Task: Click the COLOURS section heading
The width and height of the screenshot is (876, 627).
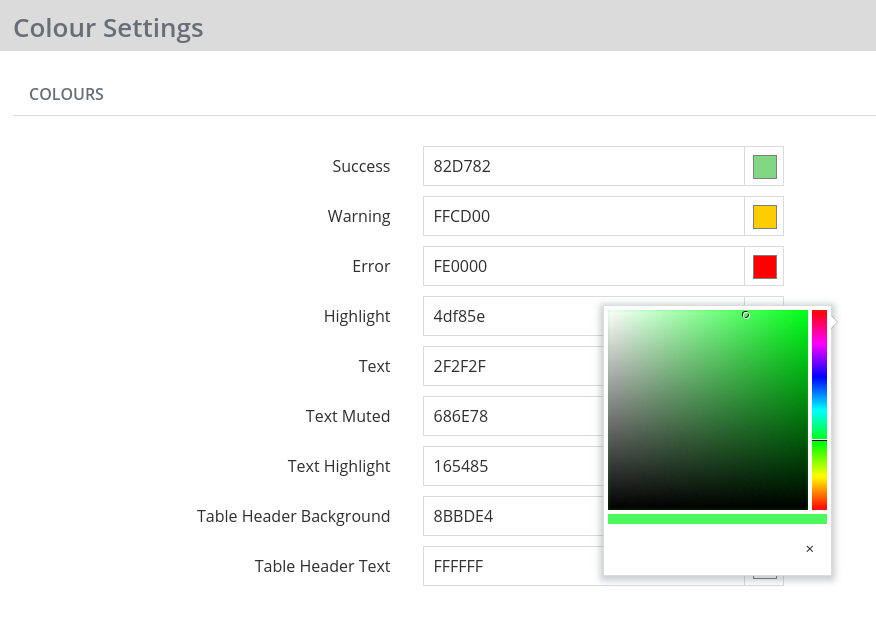Action: coord(66,94)
